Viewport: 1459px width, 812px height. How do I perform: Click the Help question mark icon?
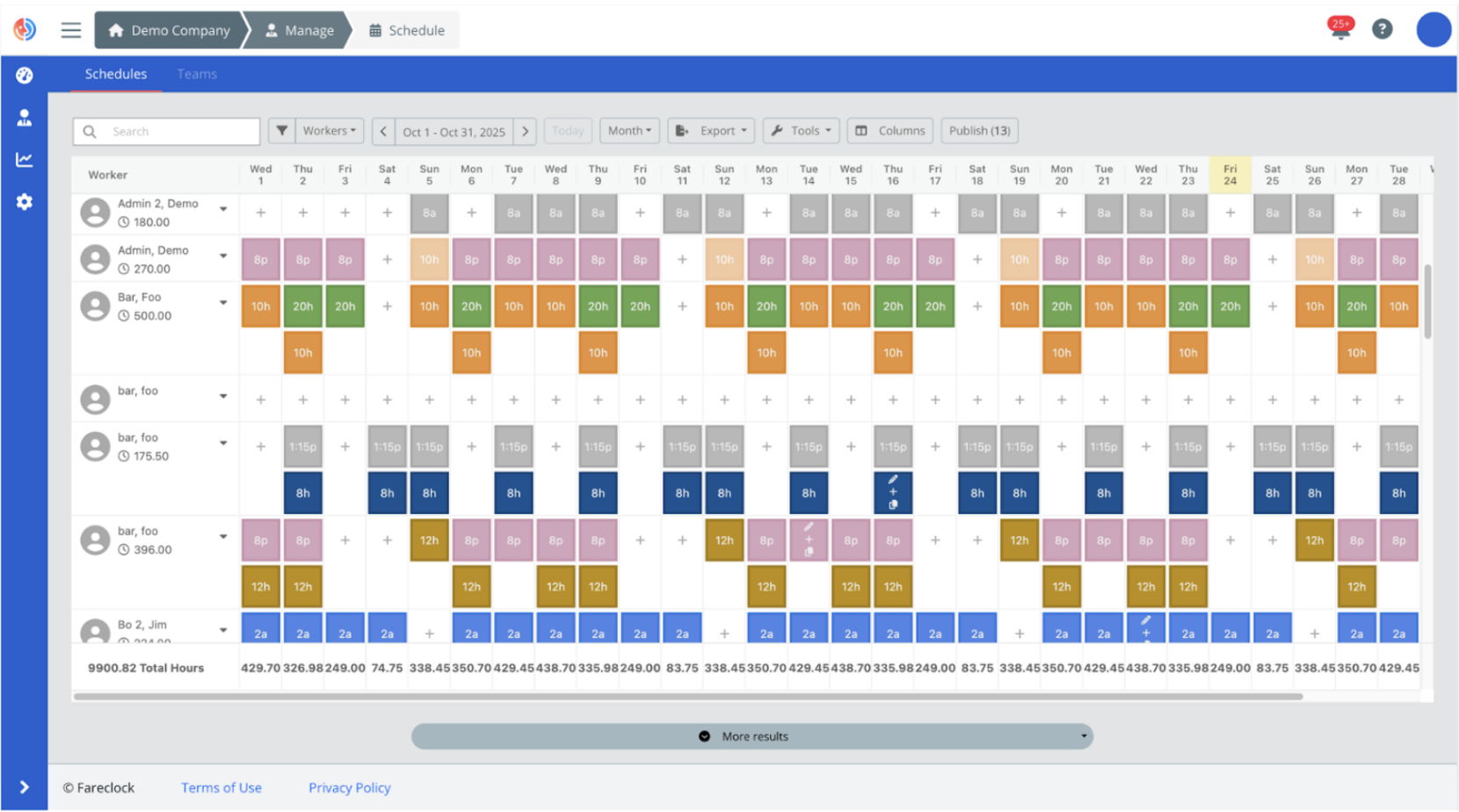[1382, 29]
